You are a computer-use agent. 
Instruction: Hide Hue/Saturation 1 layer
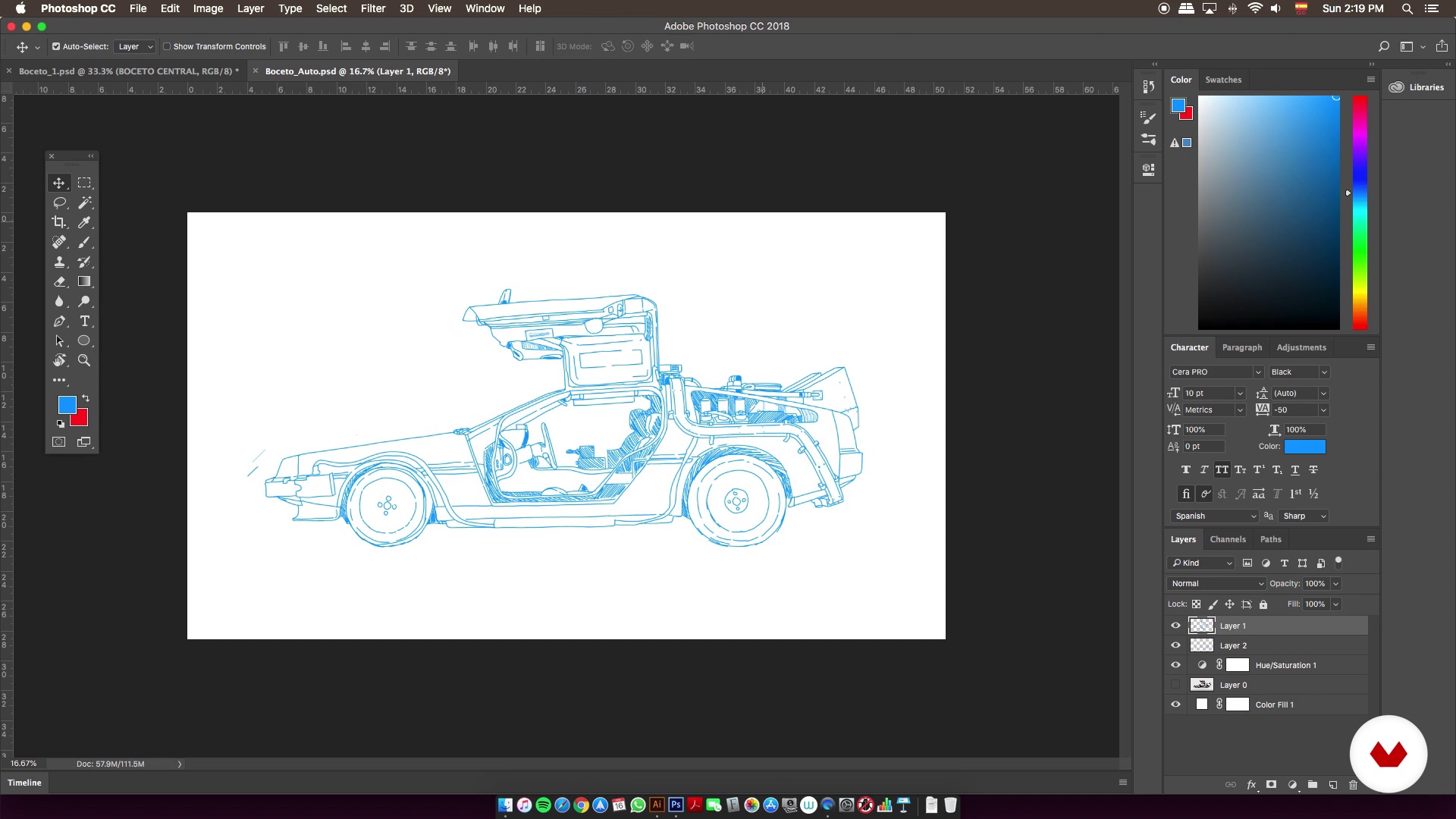[x=1175, y=665]
